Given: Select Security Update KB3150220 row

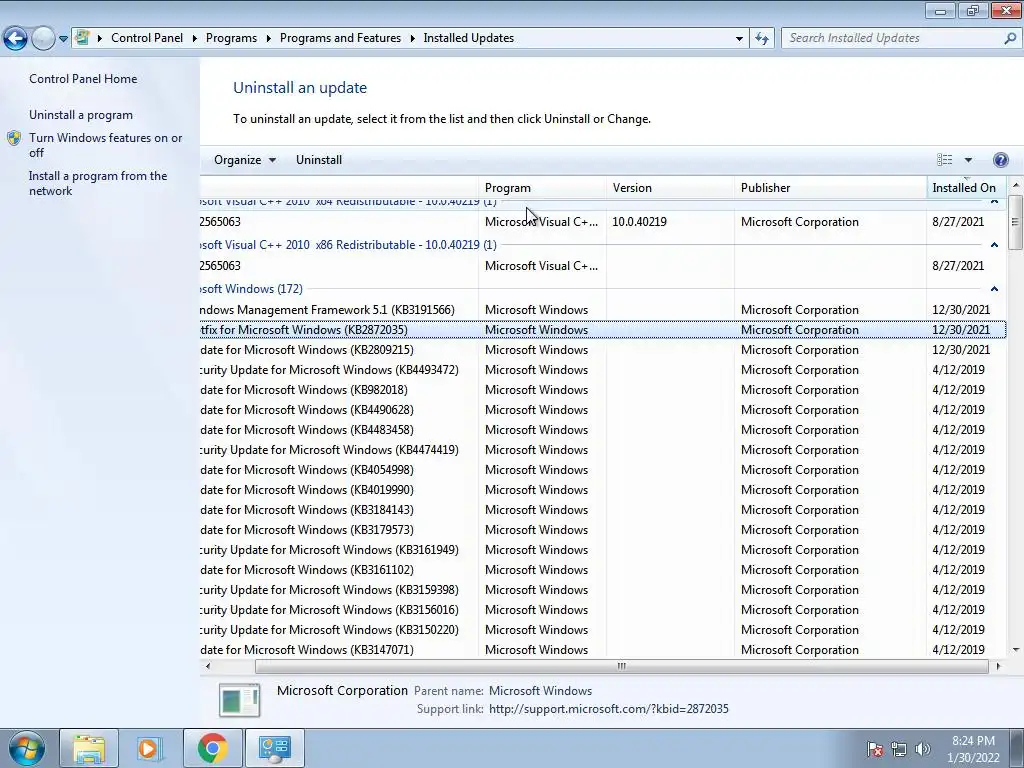Looking at the screenshot, I should [x=603, y=630].
